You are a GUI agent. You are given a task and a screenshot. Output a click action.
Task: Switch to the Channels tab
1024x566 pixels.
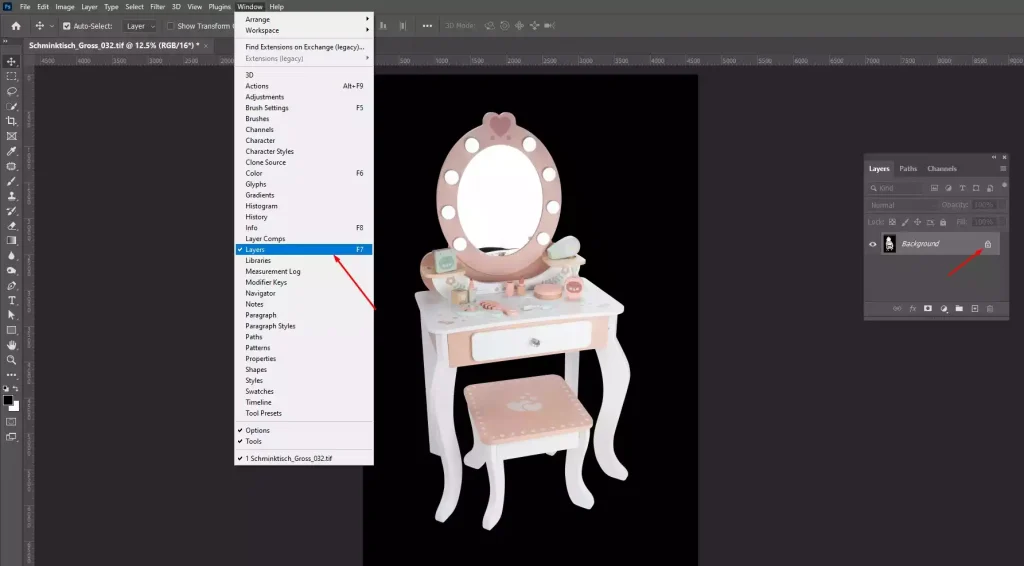point(942,168)
